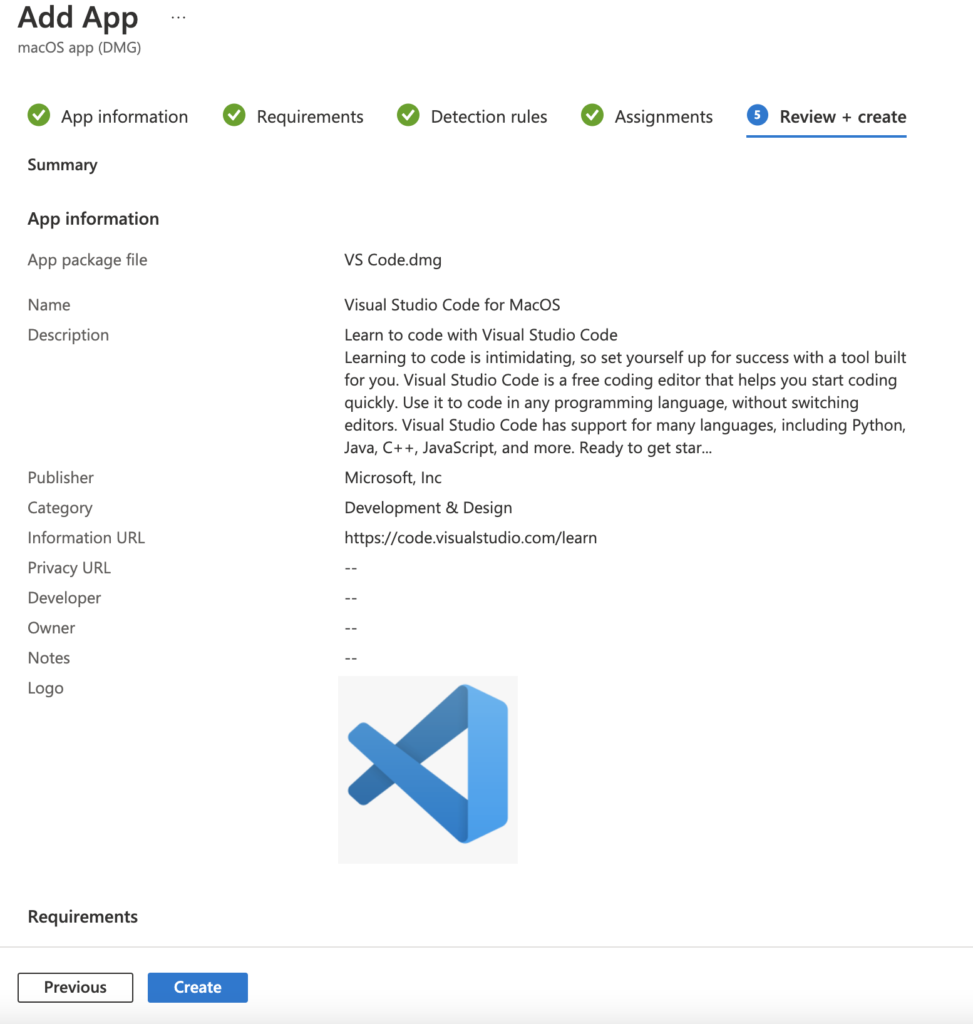Click the Visual Studio Code logo image

tap(428, 769)
